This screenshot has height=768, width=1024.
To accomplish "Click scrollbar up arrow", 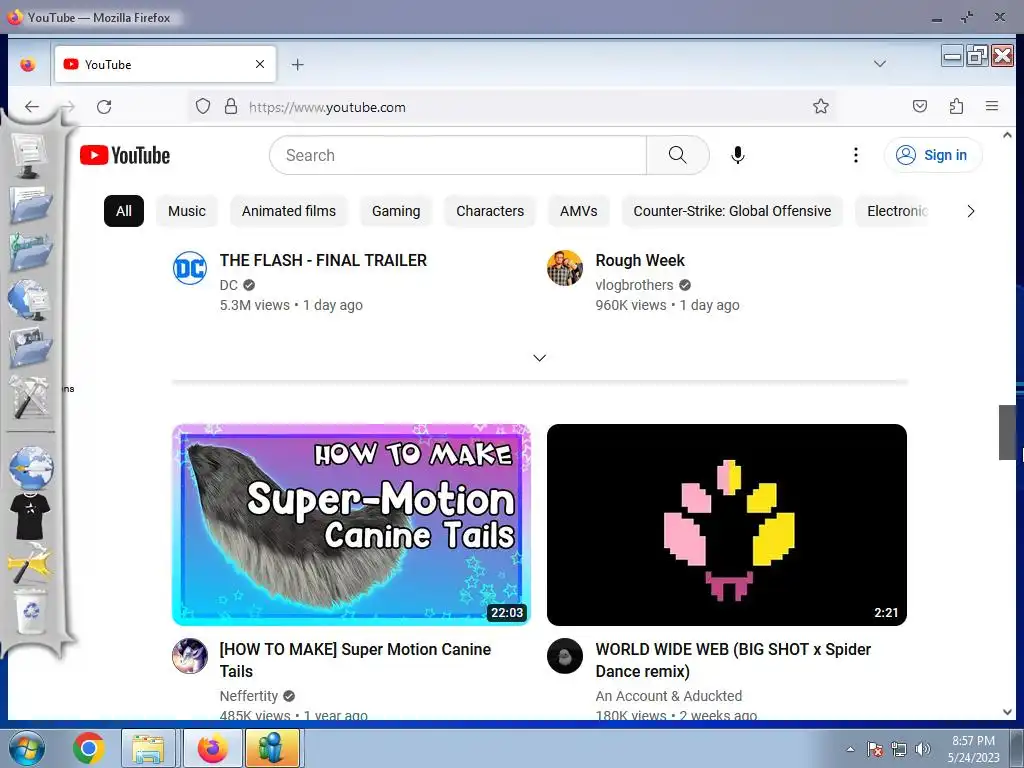I will point(1007,135).
